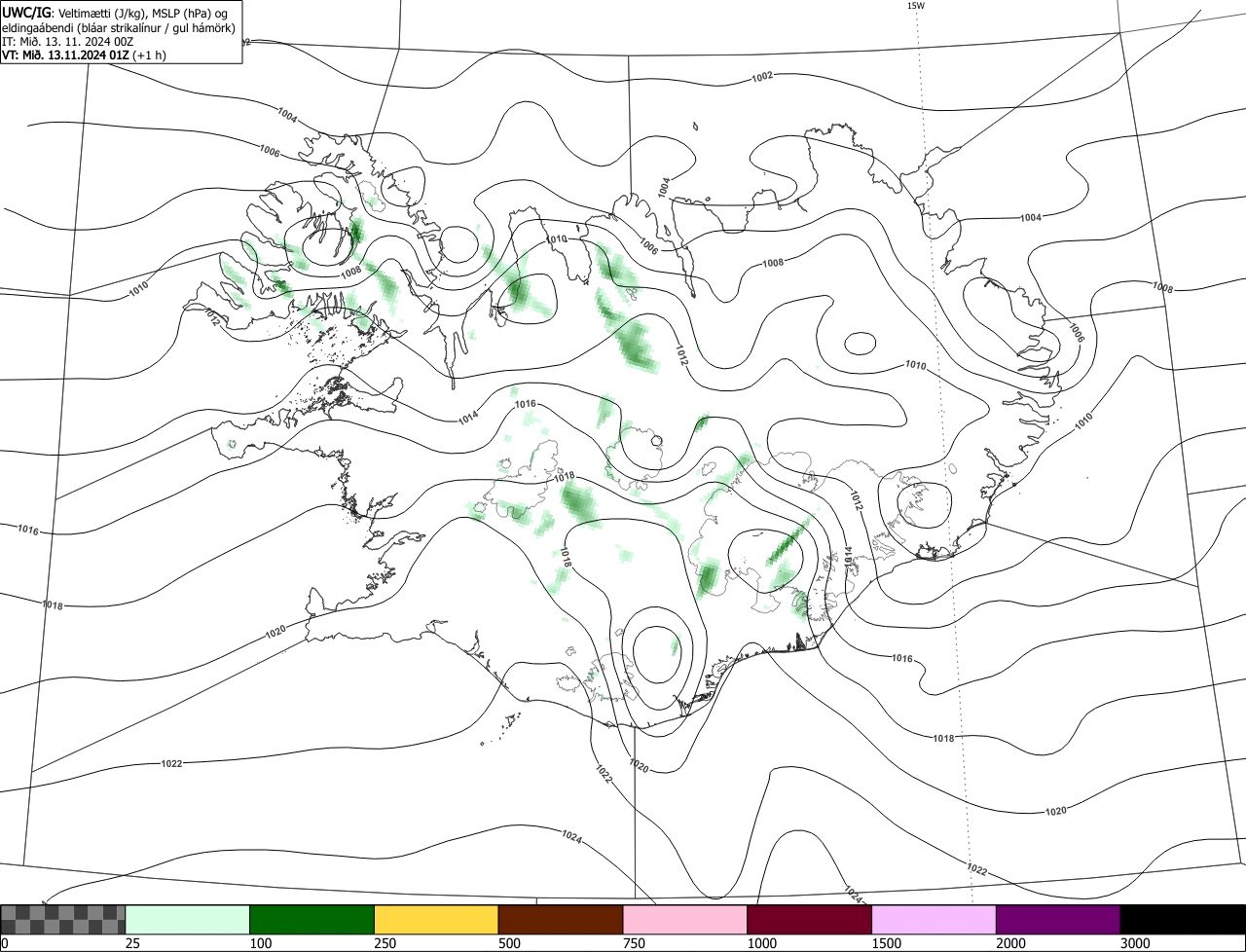The width and height of the screenshot is (1246, 952).
Task: Click the bold UWC/IG title text
Action: coord(26,13)
